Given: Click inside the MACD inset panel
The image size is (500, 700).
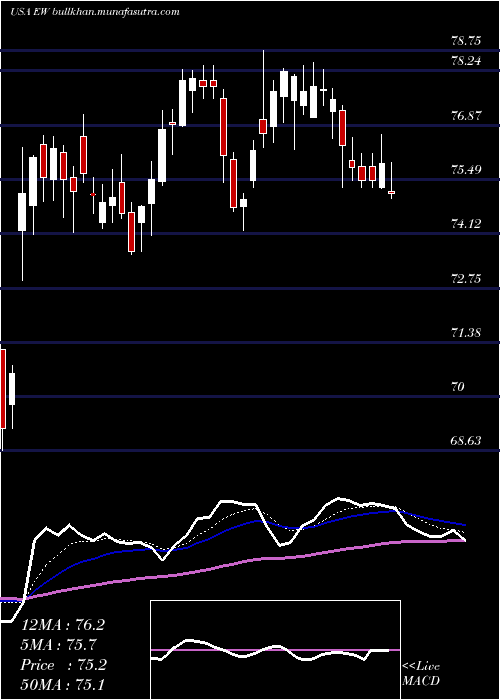Looking at the screenshot, I should [x=275, y=650].
